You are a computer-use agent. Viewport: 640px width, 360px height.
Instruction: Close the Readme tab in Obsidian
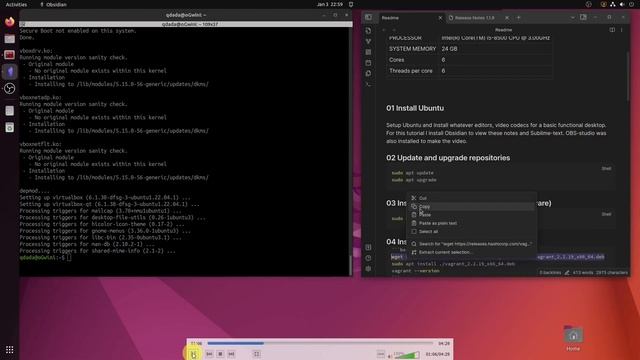click(x=440, y=18)
